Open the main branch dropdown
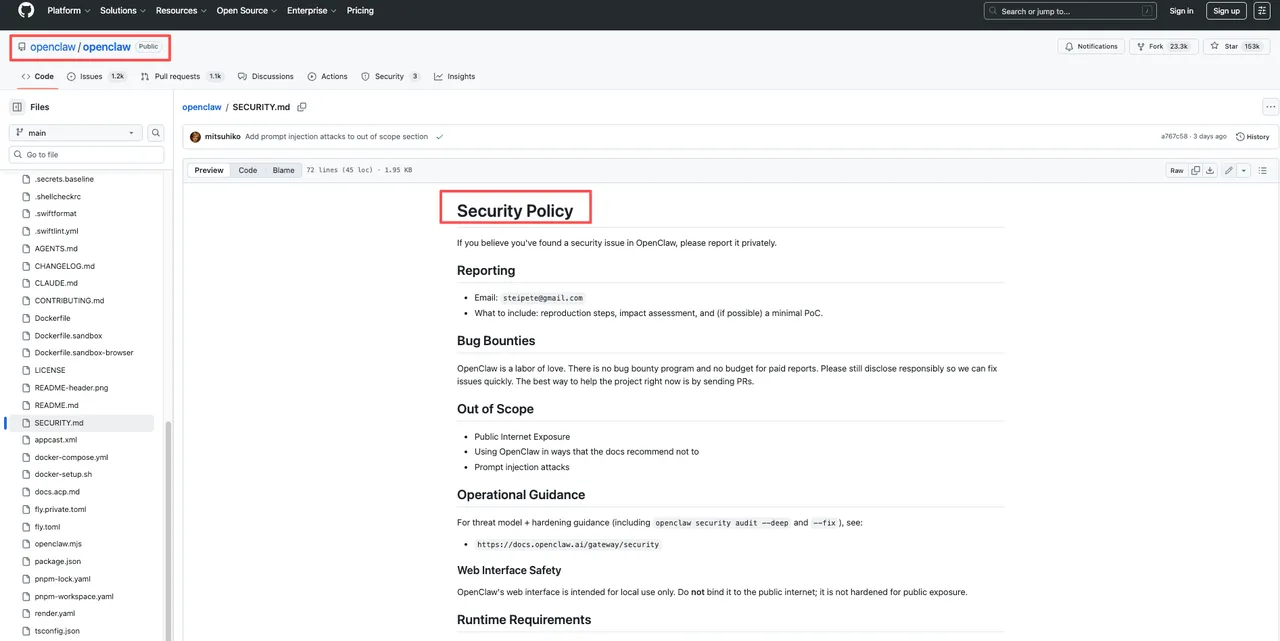The height and width of the screenshot is (641, 1280). pos(76,133)
